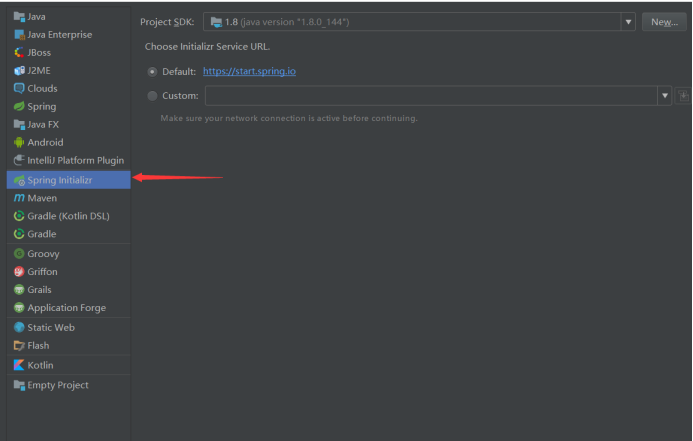The width and height of the screenshot is (693, 441).
Task: Pick Static Web project type label
Action: [51, 327]
